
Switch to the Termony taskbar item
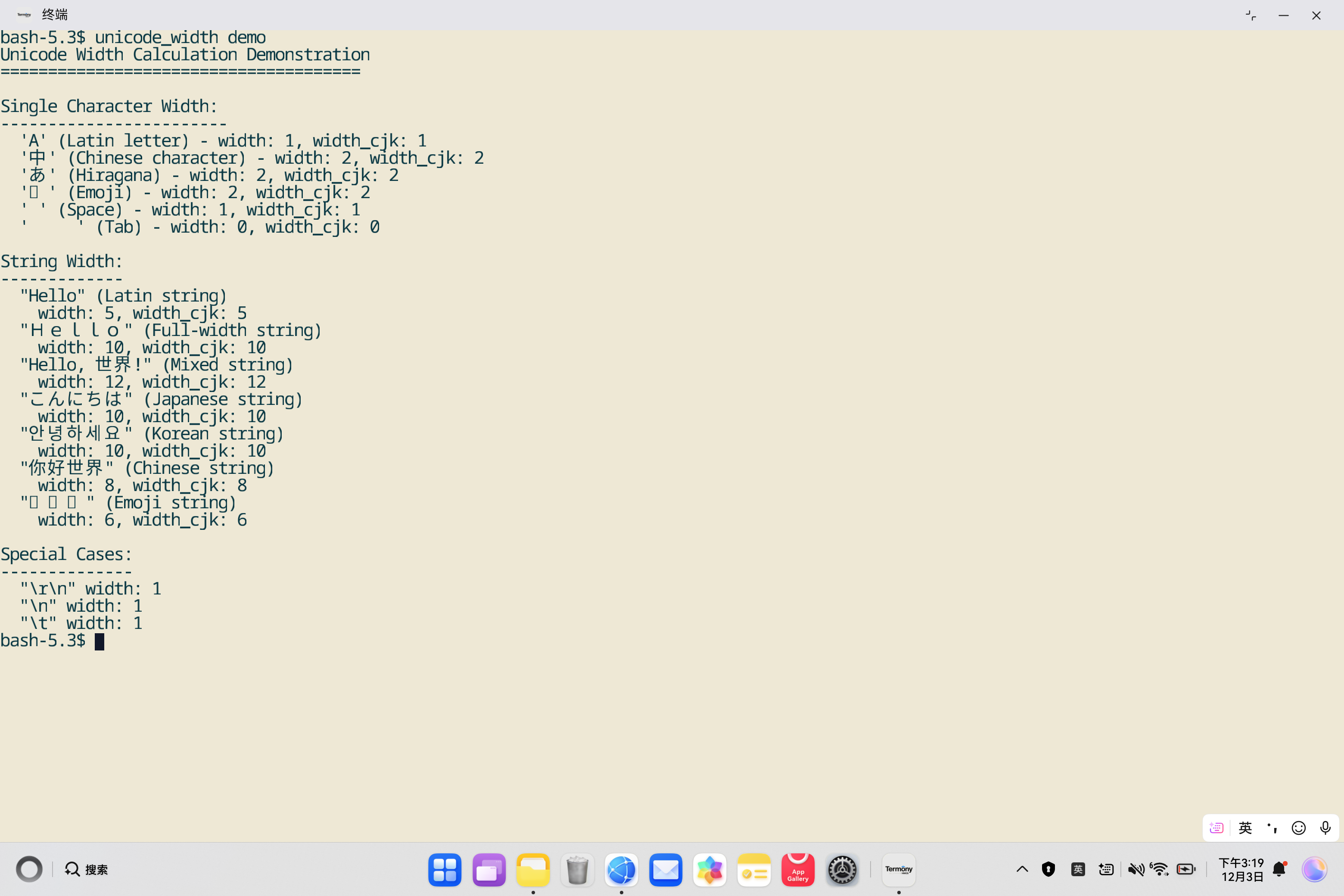[898, 870]
